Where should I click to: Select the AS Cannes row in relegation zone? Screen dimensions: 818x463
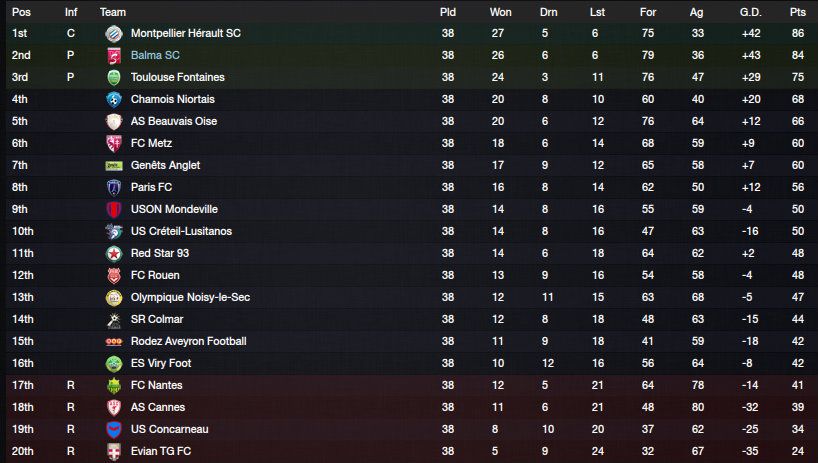point(409,407)
